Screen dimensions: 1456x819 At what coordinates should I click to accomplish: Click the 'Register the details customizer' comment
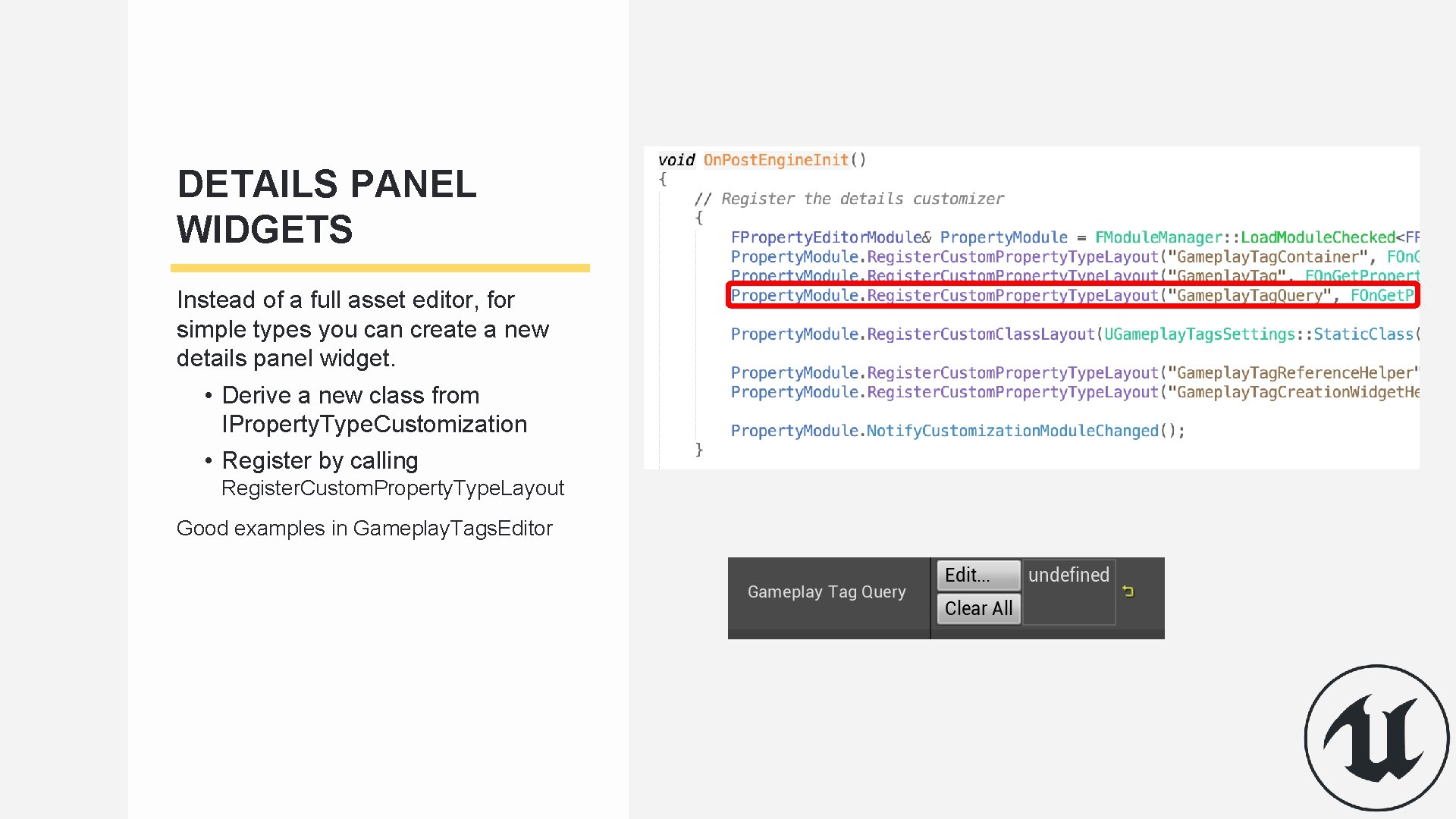coord(849,199)
